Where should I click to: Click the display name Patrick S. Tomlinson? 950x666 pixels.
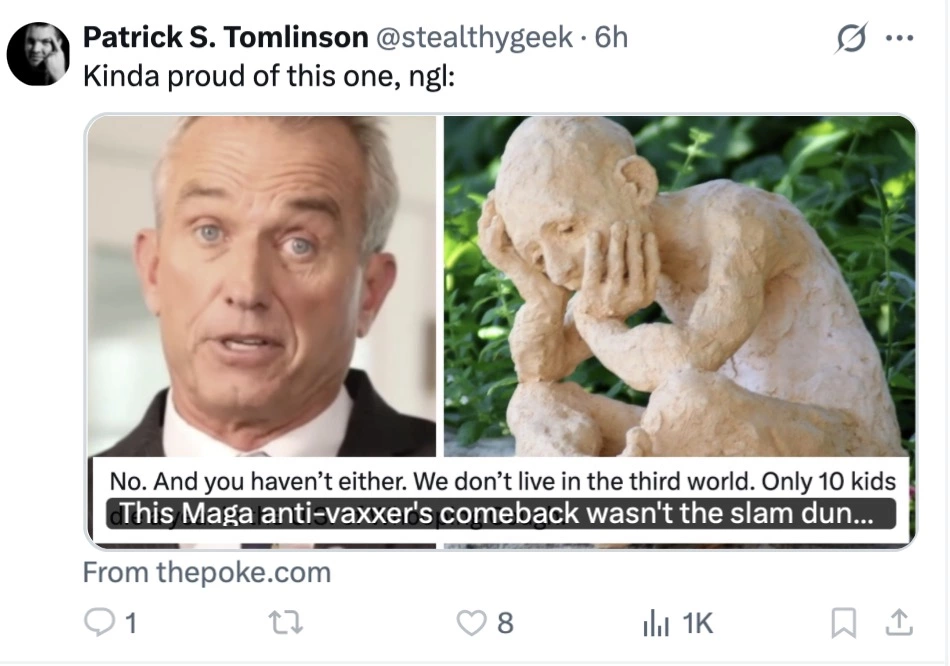(x=225, y=37)
